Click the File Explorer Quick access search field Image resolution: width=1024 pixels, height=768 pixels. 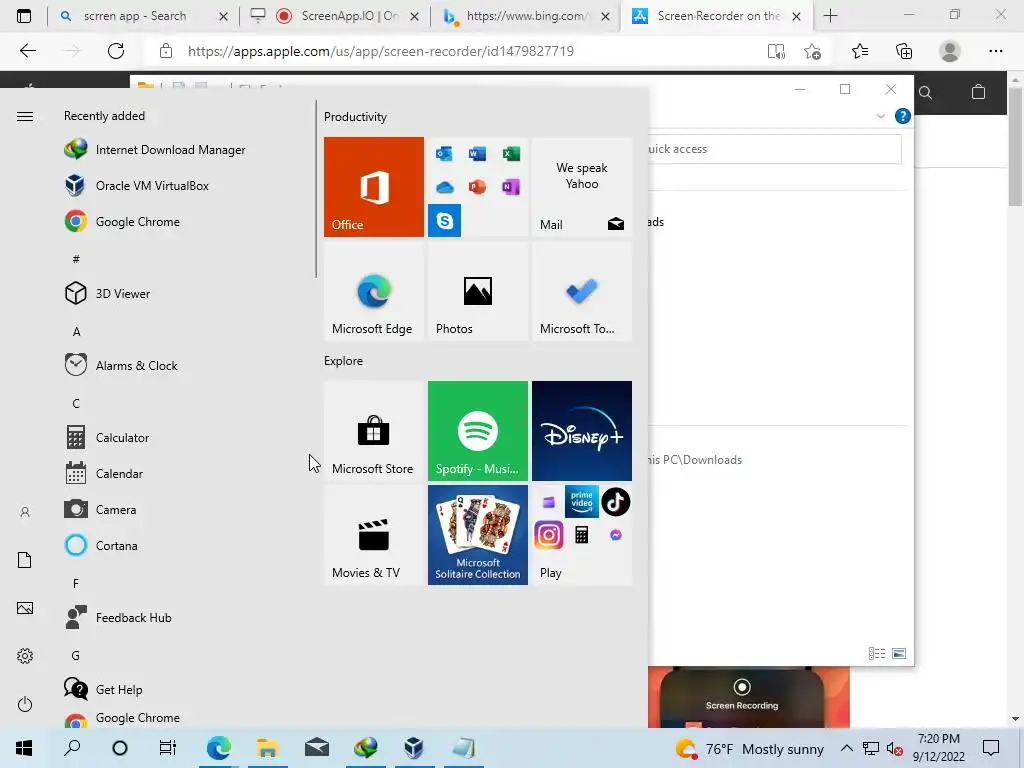coord(775,149)
